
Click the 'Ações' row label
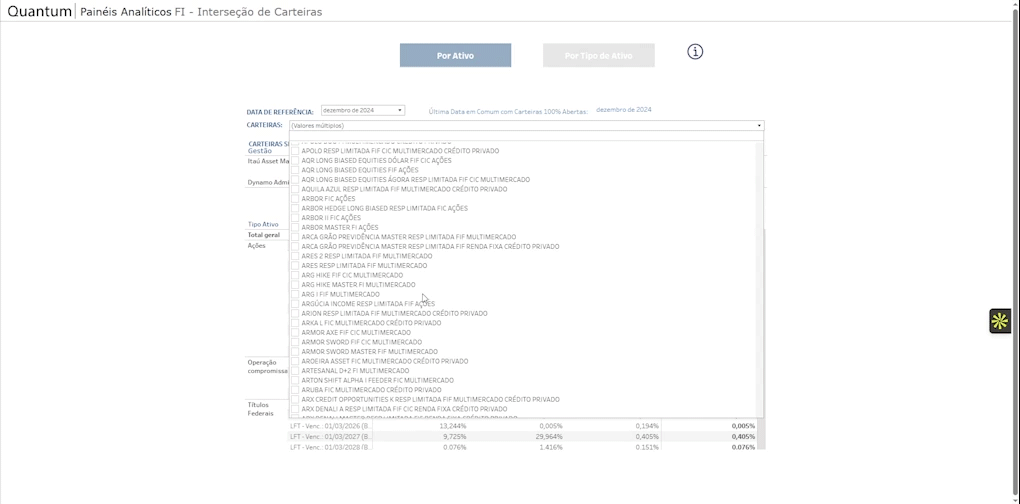point(256,246)
